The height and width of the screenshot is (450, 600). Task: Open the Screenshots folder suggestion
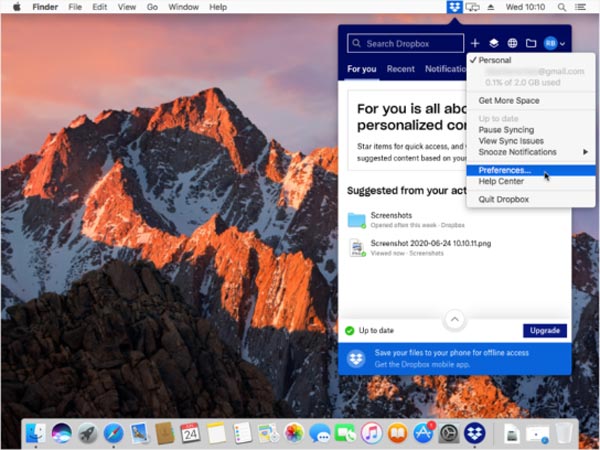pyautogui.click(x=455, y=220)
